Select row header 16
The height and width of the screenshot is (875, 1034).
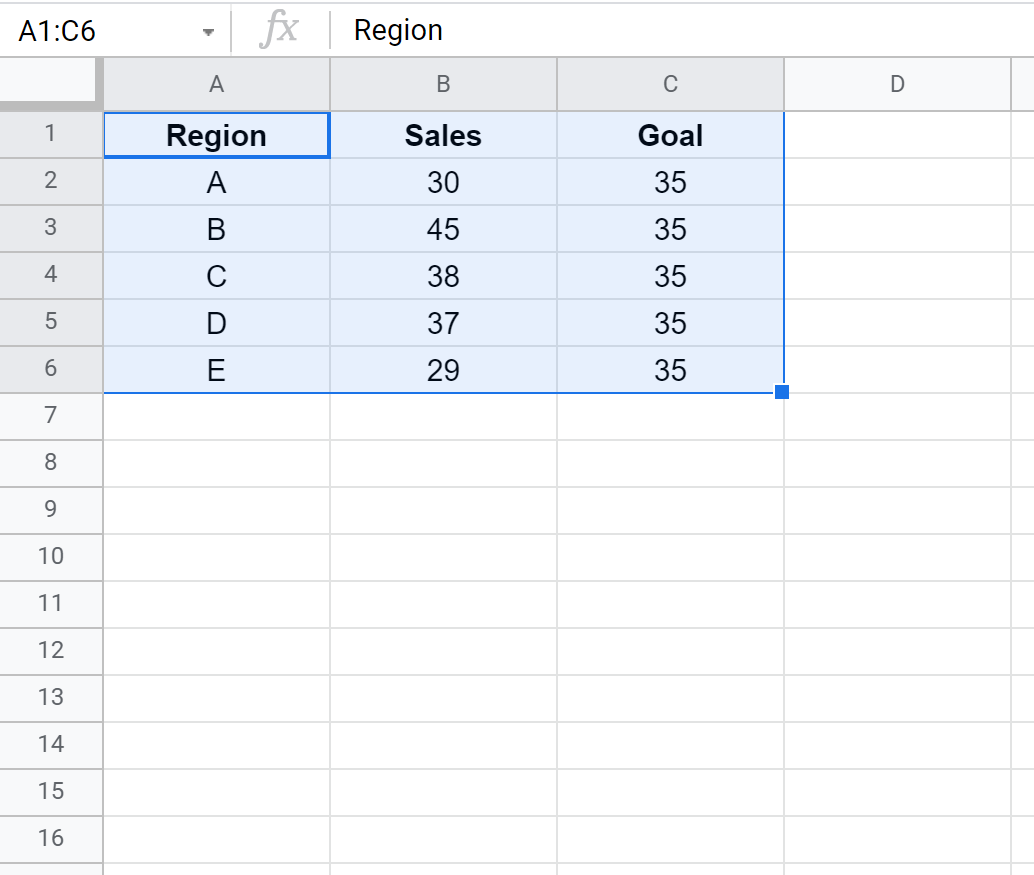51,839
